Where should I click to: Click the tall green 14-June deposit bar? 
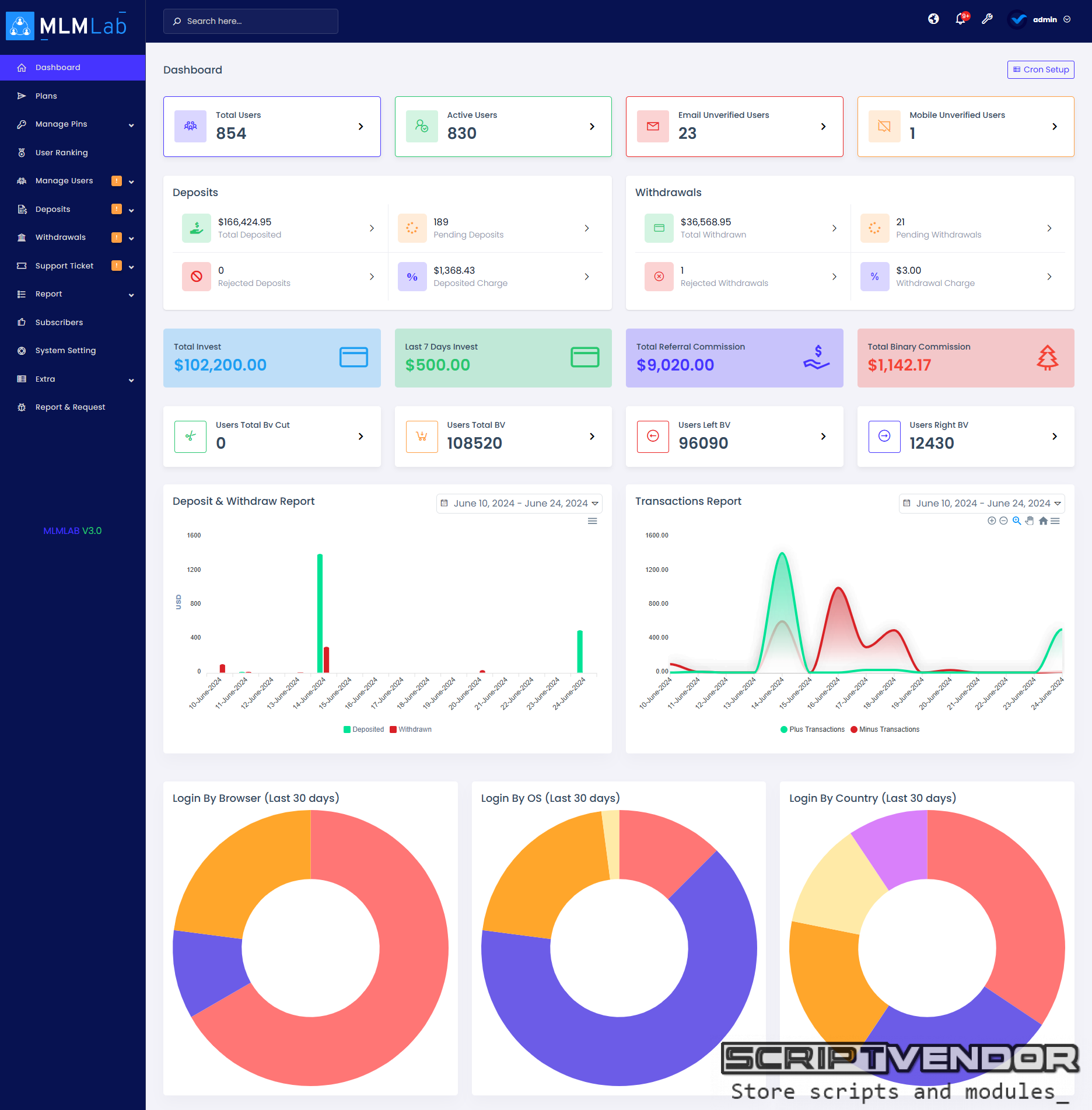pyautogui.click(x=320, y=613)
